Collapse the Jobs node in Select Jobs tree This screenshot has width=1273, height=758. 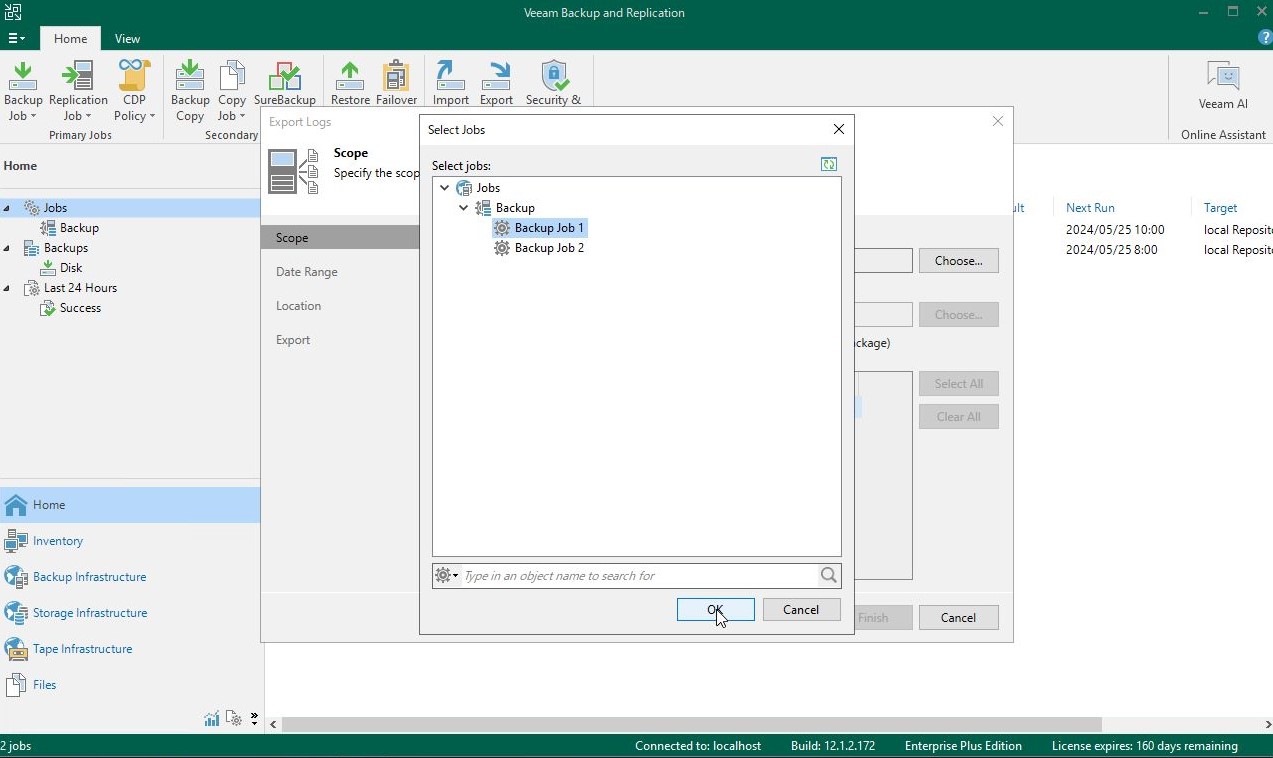click(x=445, y=188)
